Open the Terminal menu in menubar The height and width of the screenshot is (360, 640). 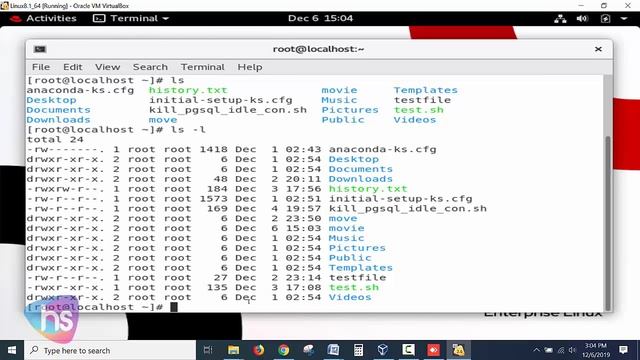click(202, 67)
